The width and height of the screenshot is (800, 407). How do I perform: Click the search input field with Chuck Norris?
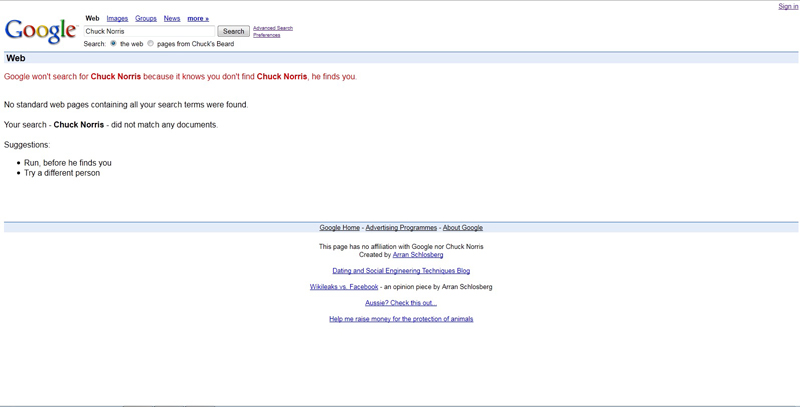(x=149, y=31)
